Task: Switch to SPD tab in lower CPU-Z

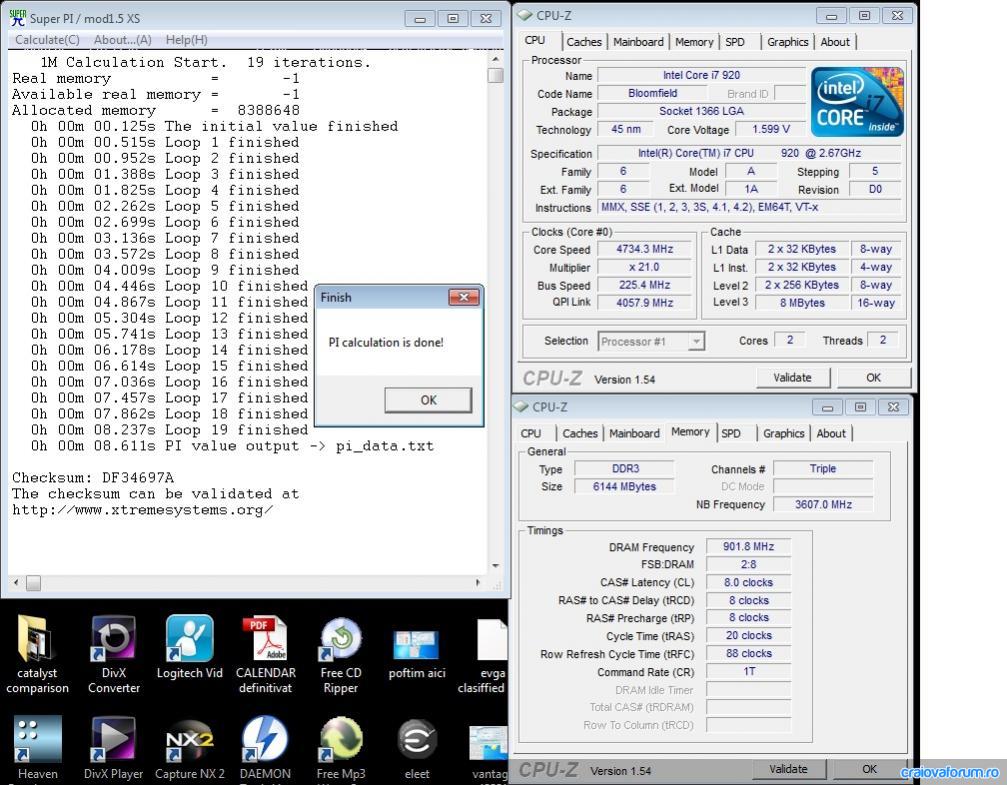Action: (731, 434)
